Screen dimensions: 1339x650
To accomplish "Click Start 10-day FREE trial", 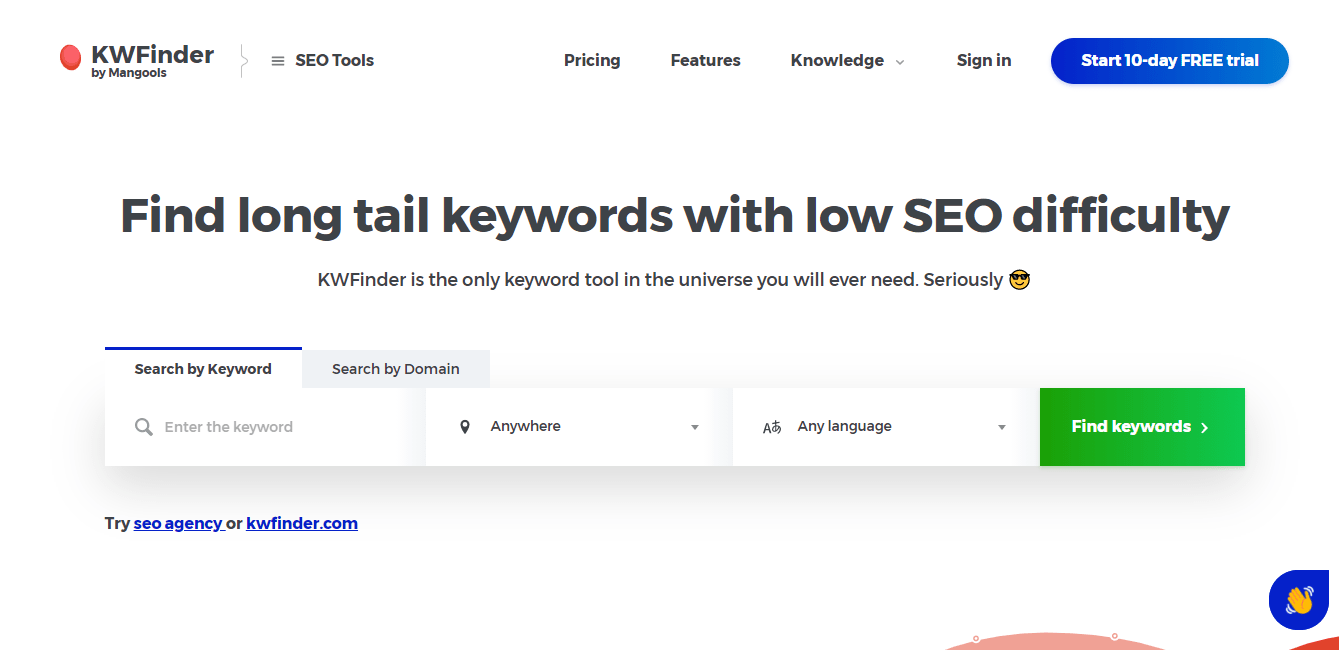I will [x=1169, y=61].
